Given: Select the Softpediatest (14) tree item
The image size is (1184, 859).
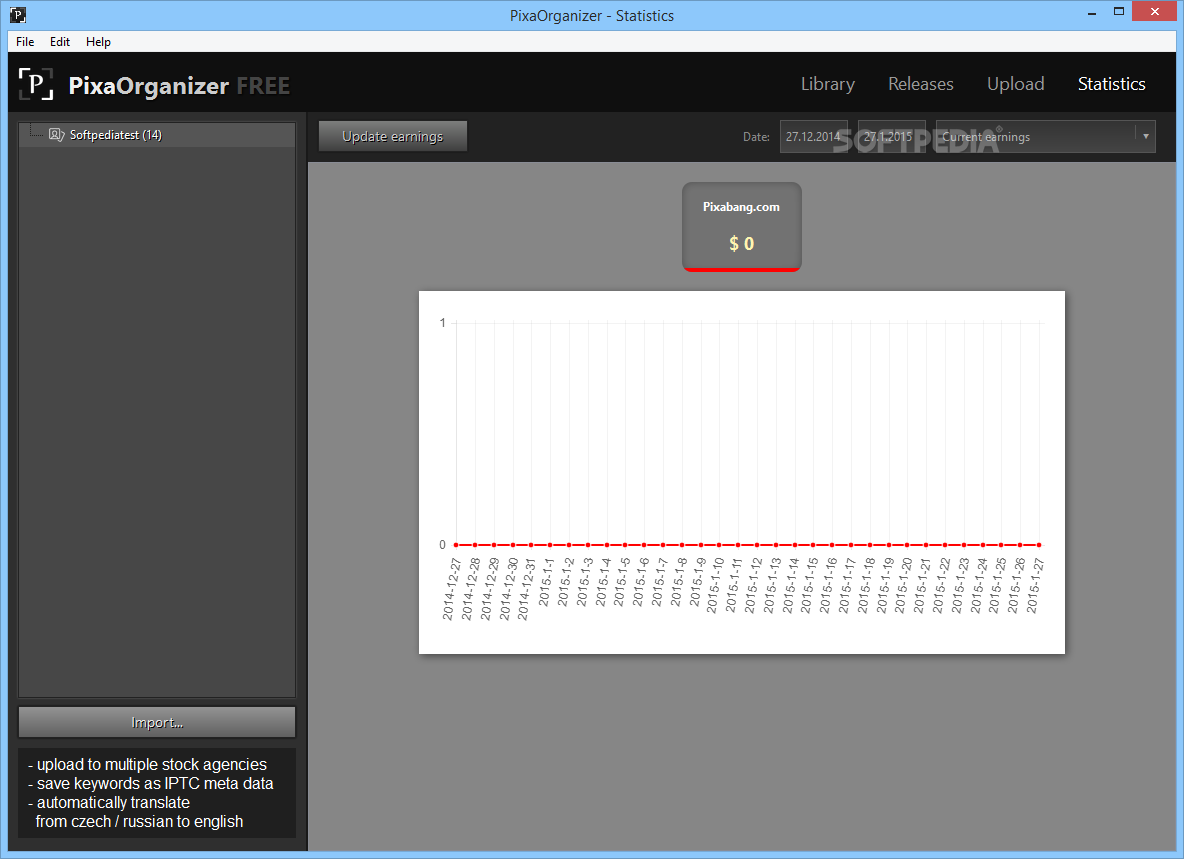Looking at the screenshot, I should click(157, 135).
